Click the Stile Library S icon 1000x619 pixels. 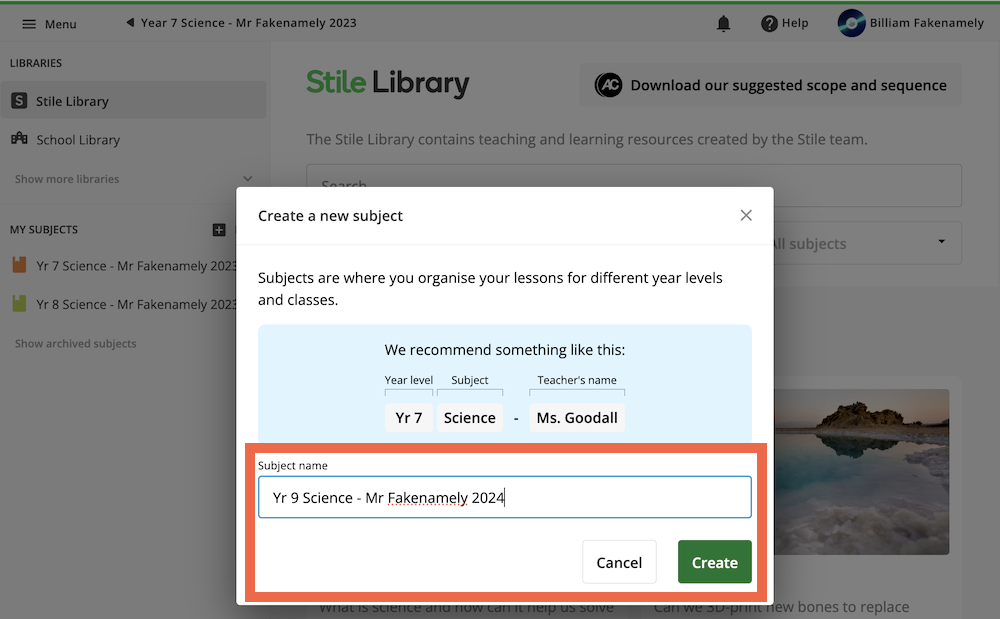coord(19,101)
